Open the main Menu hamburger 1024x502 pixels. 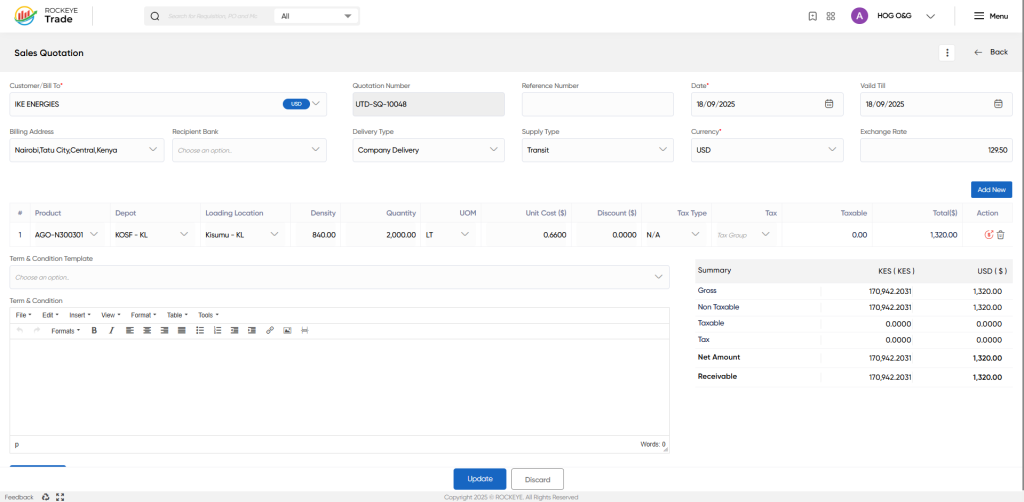click(991, 16)
